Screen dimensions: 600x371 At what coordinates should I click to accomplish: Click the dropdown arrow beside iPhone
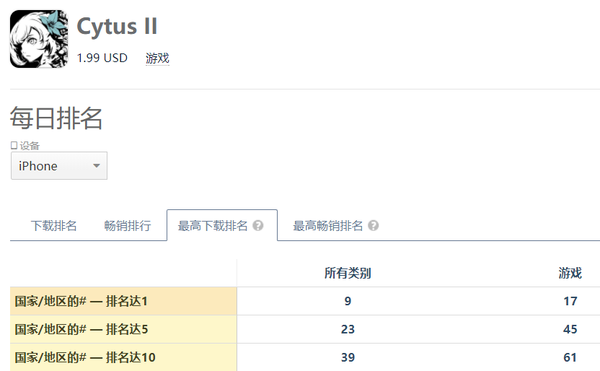96,166
